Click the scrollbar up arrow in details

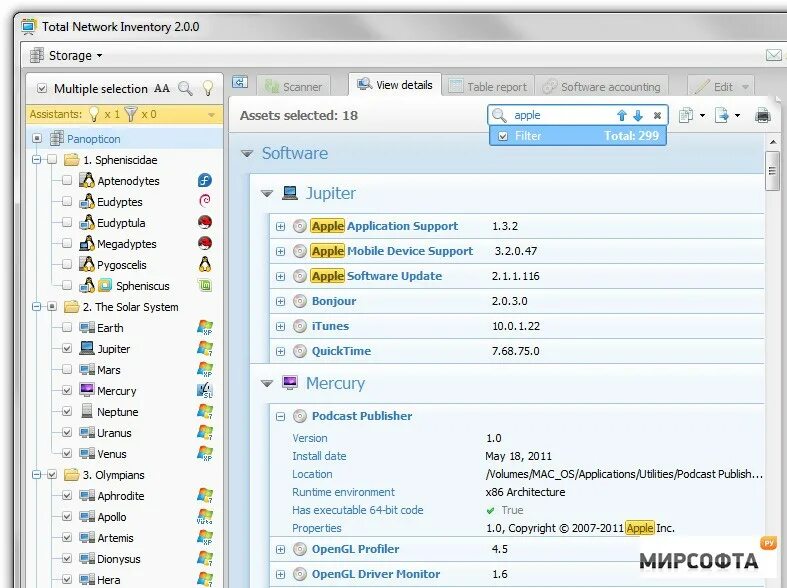(772, 142)
